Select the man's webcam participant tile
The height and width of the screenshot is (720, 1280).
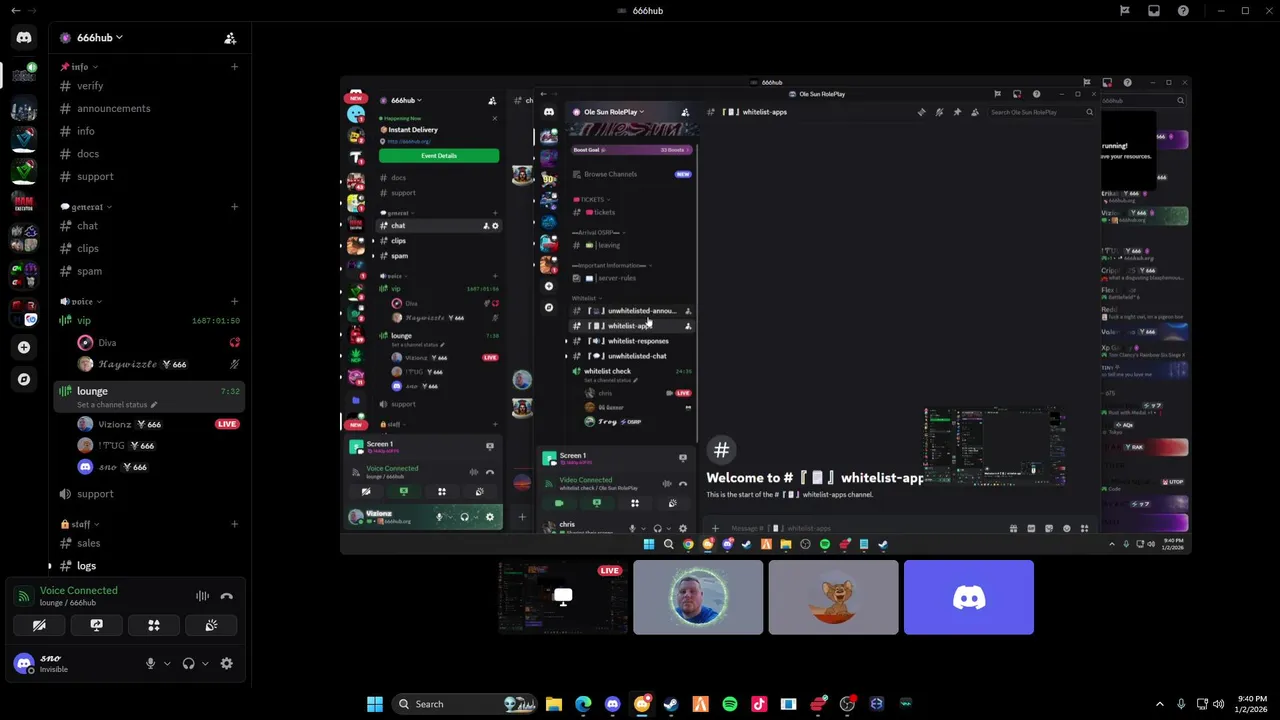(x=698, y=598)
